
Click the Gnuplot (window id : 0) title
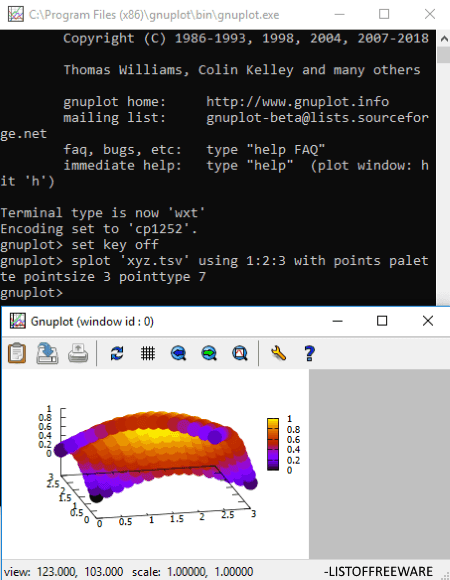point(92,321)
